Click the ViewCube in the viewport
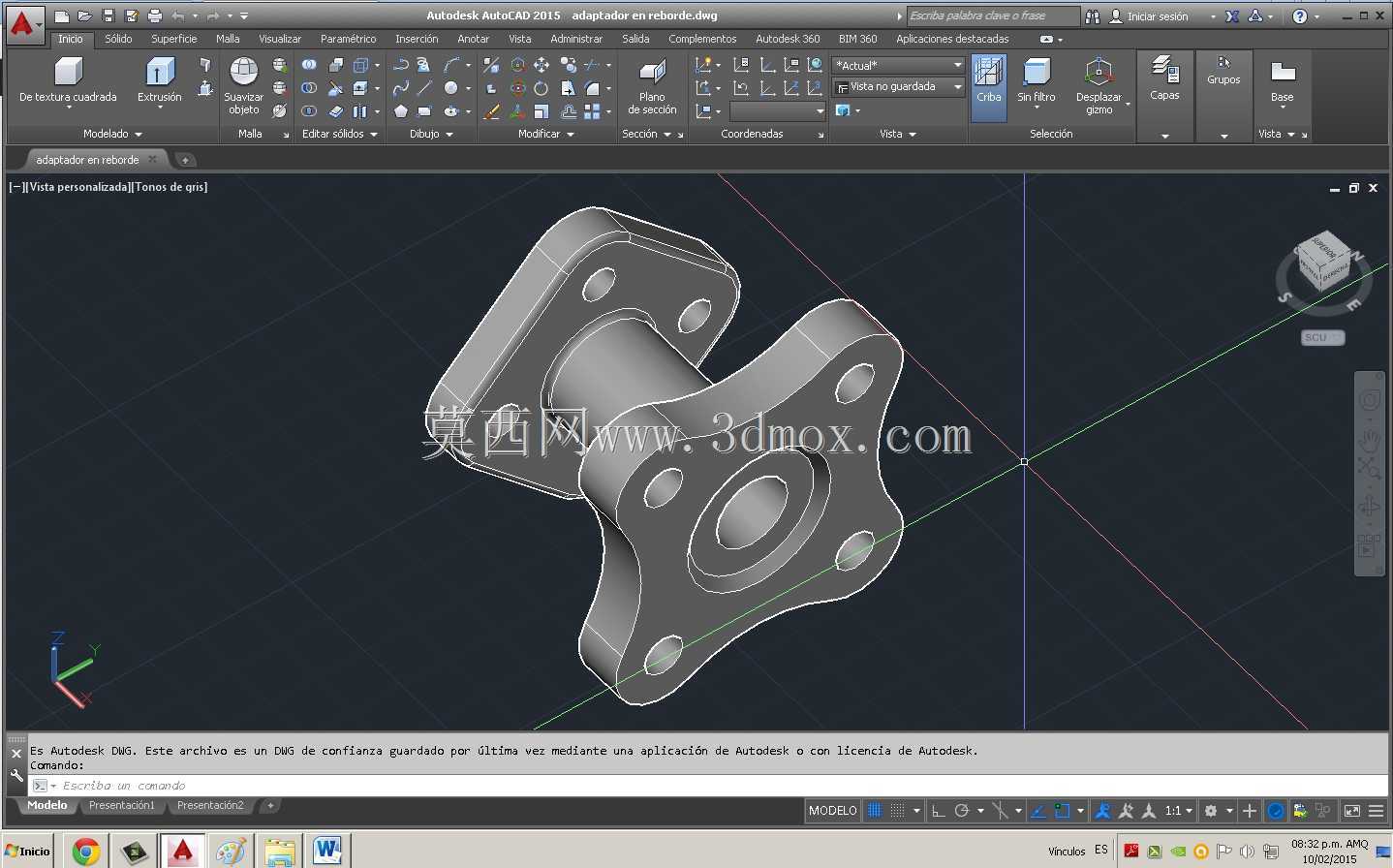Image resolution: width=1393 pixels, height=868 pixels. point(1324,261)
